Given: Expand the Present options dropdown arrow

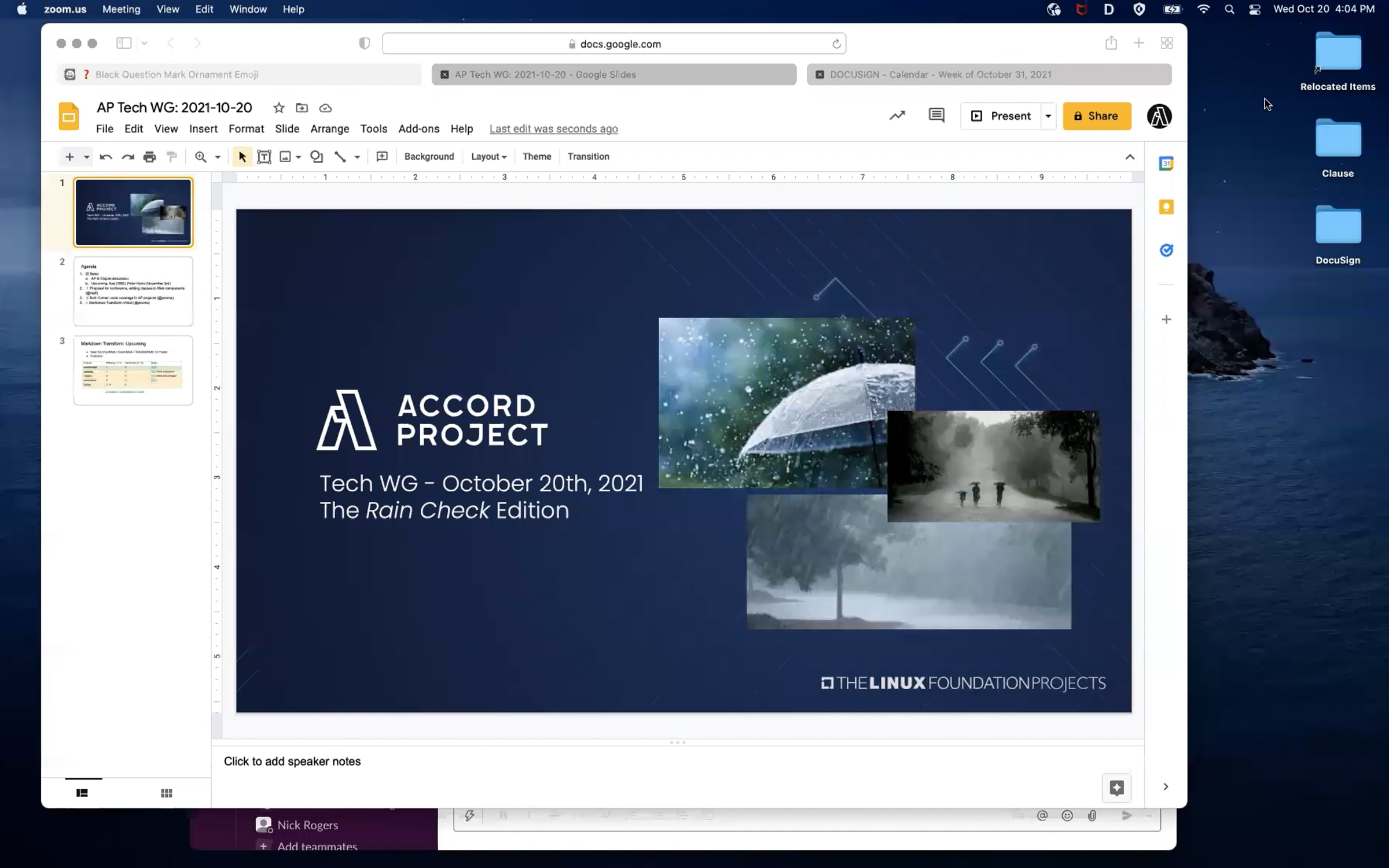Looking at the screenshot, I should pos(1048,116).
